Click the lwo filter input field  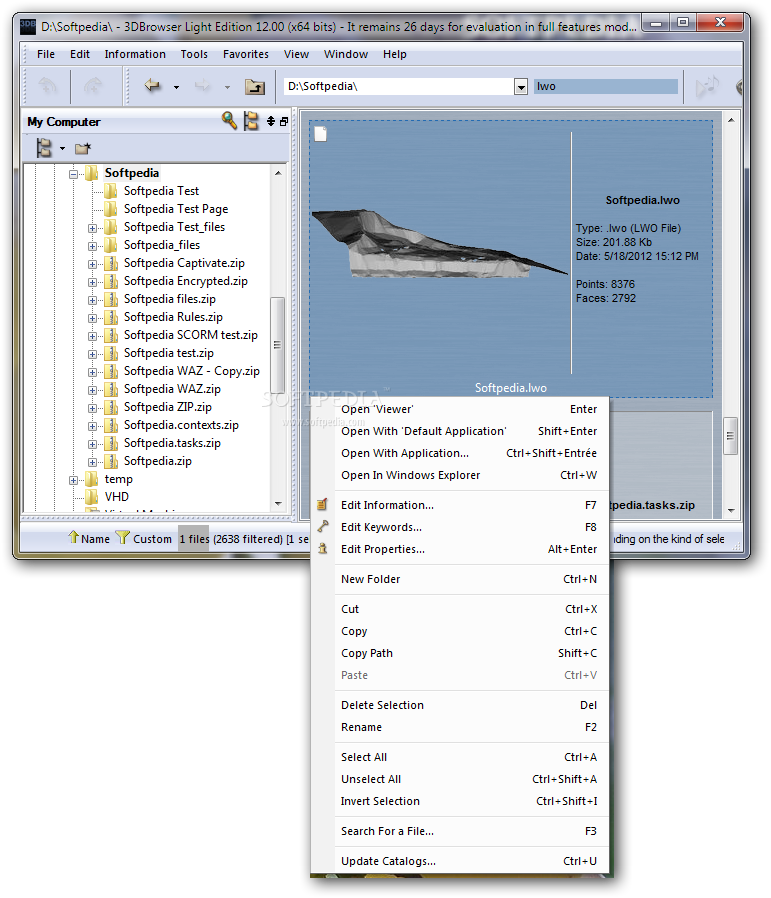pyautogui.click(x=605, y=86)
